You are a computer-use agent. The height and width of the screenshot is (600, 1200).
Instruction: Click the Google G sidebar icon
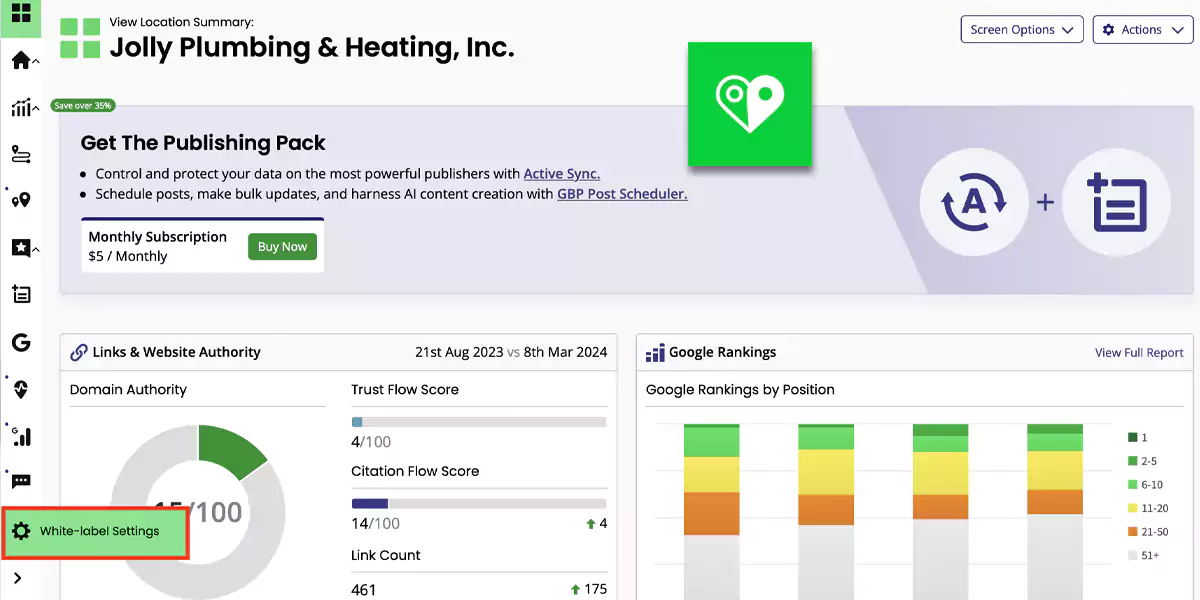[21, 343]
